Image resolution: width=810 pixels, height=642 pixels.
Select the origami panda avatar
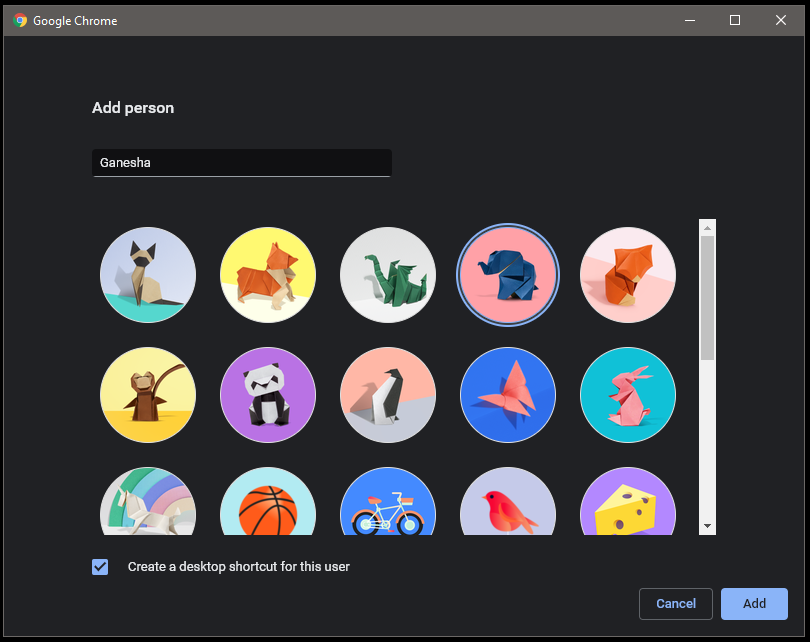(268, 395)
